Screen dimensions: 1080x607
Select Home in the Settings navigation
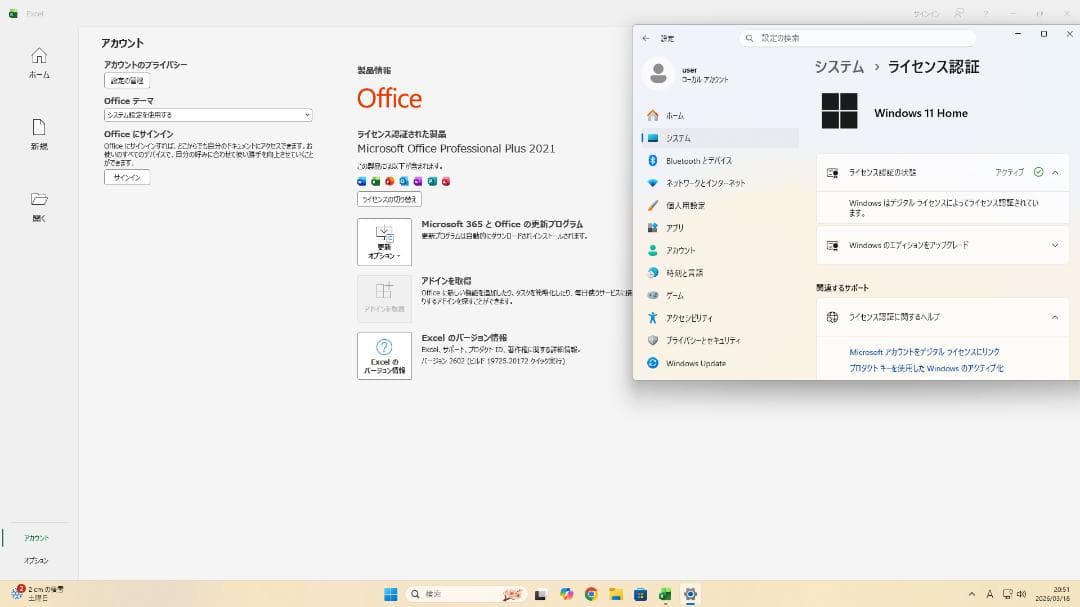678,115
